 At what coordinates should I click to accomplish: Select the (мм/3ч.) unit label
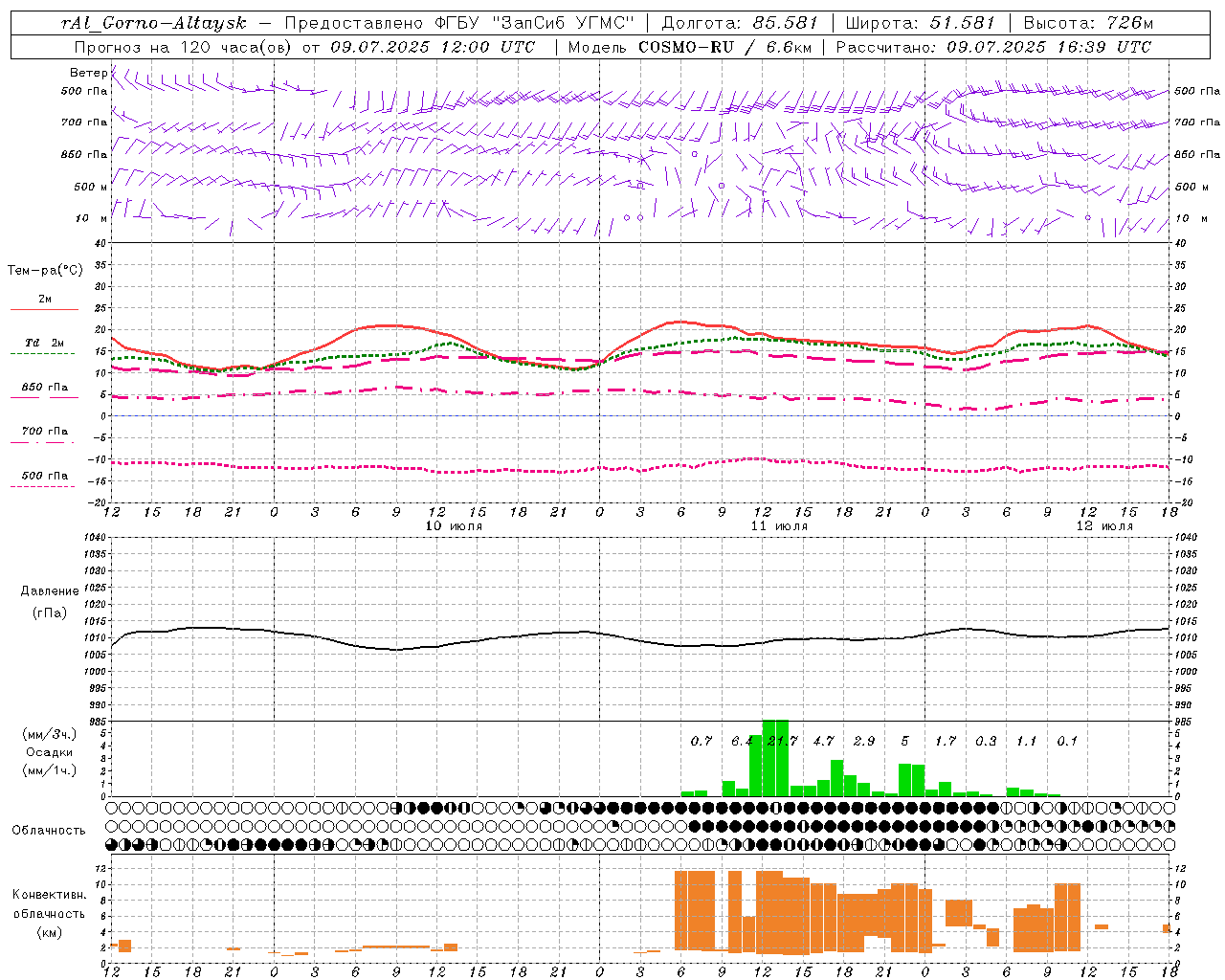click(49, 734)
